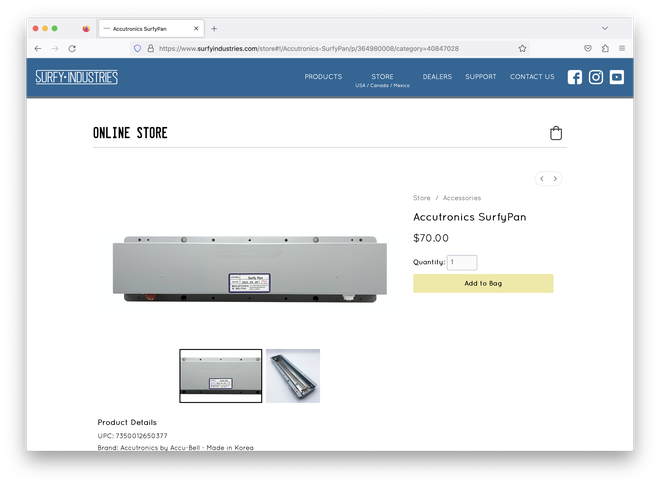Click the site security padlock icon

(150, 48)
